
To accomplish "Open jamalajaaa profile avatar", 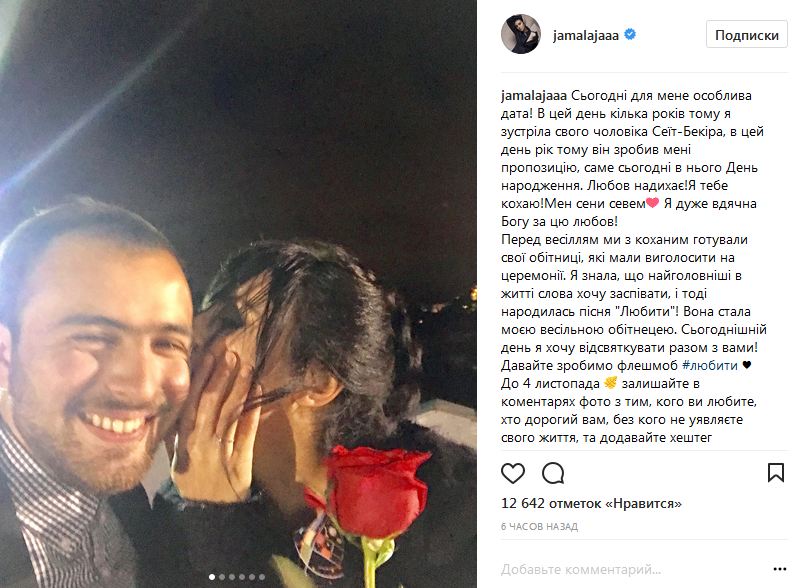I will 521,34.
